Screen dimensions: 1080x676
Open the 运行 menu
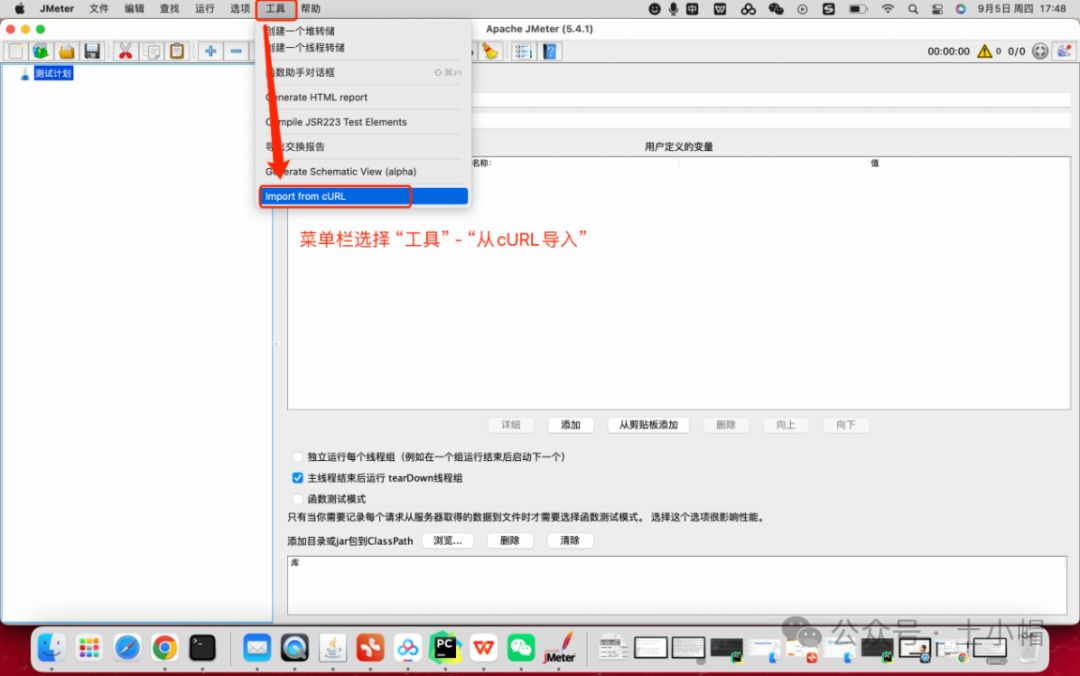205,9
